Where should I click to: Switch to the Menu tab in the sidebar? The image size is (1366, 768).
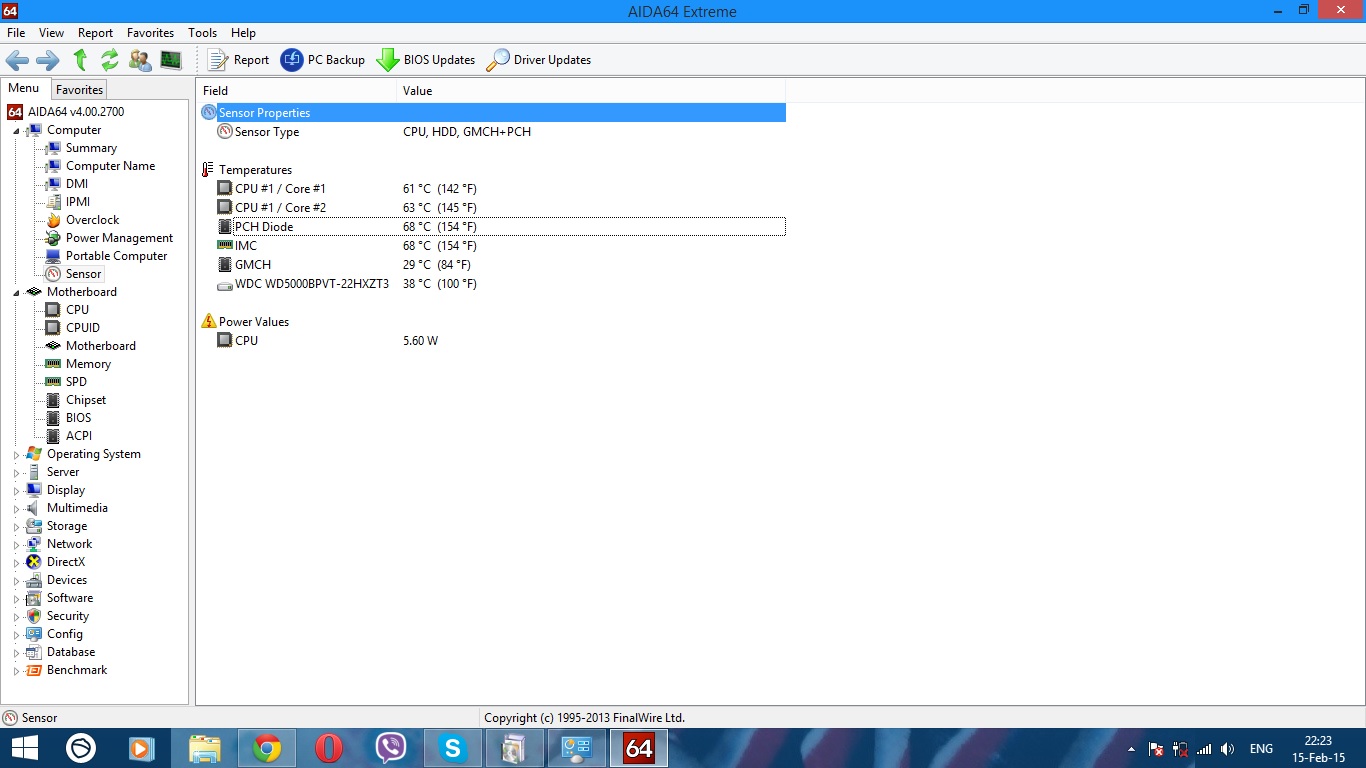coord(24,88)
